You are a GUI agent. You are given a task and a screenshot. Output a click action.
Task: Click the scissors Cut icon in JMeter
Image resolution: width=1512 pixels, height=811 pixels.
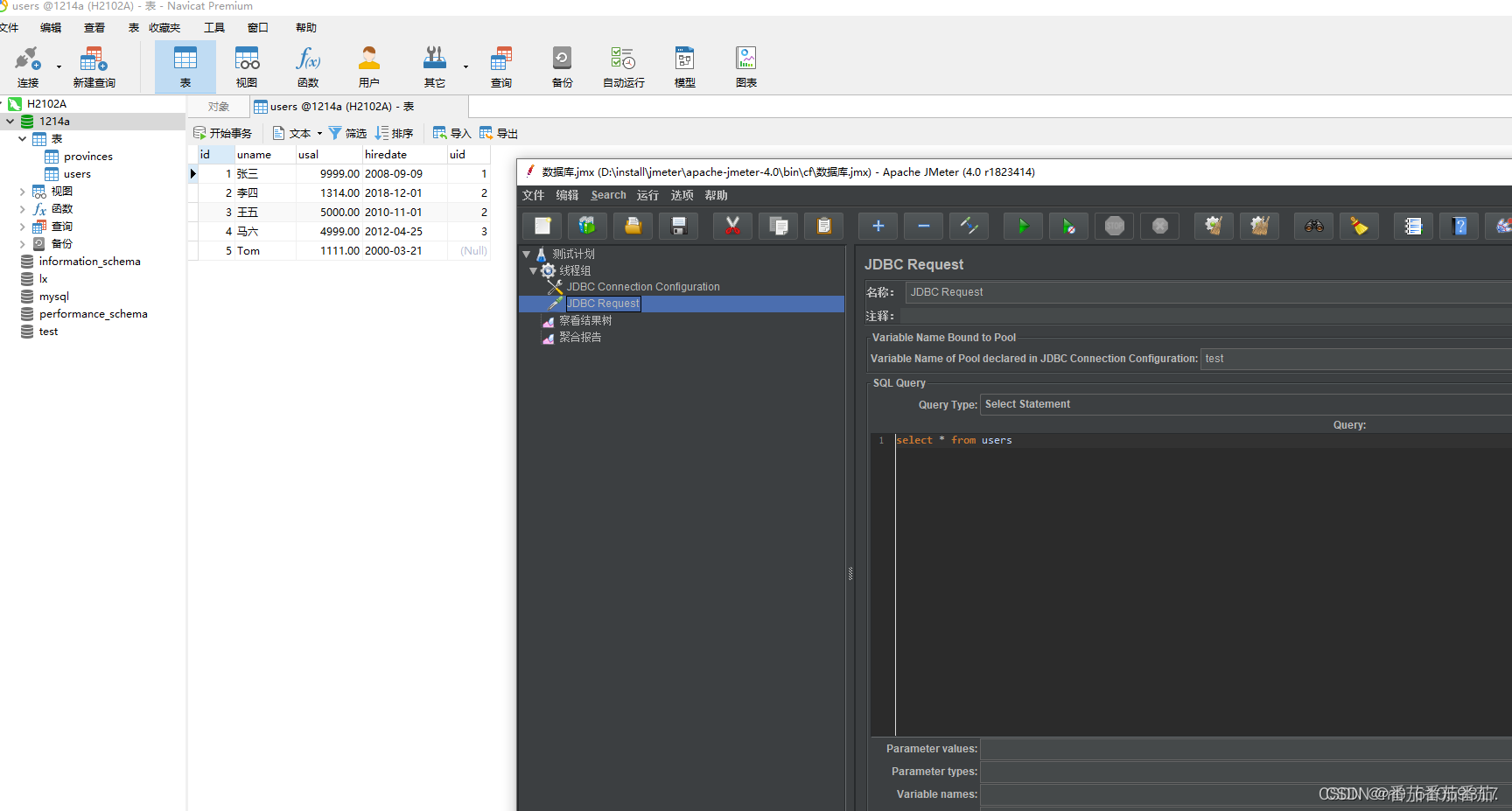[733, 226]
